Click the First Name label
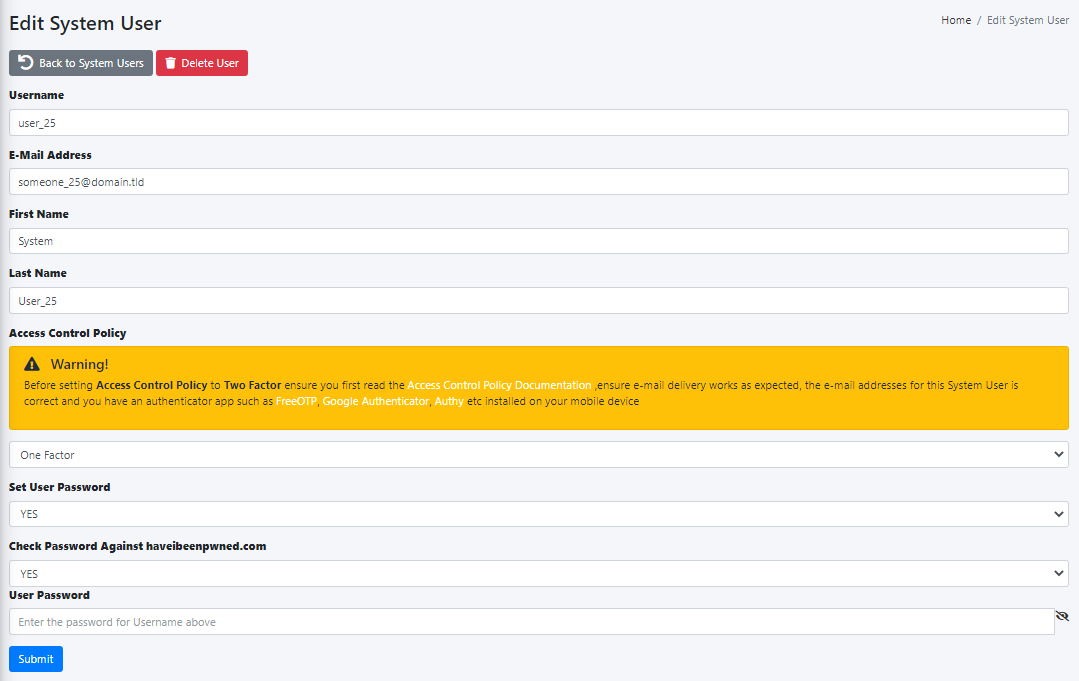This screenshot has width=1079, height=681. click(39, 214)
